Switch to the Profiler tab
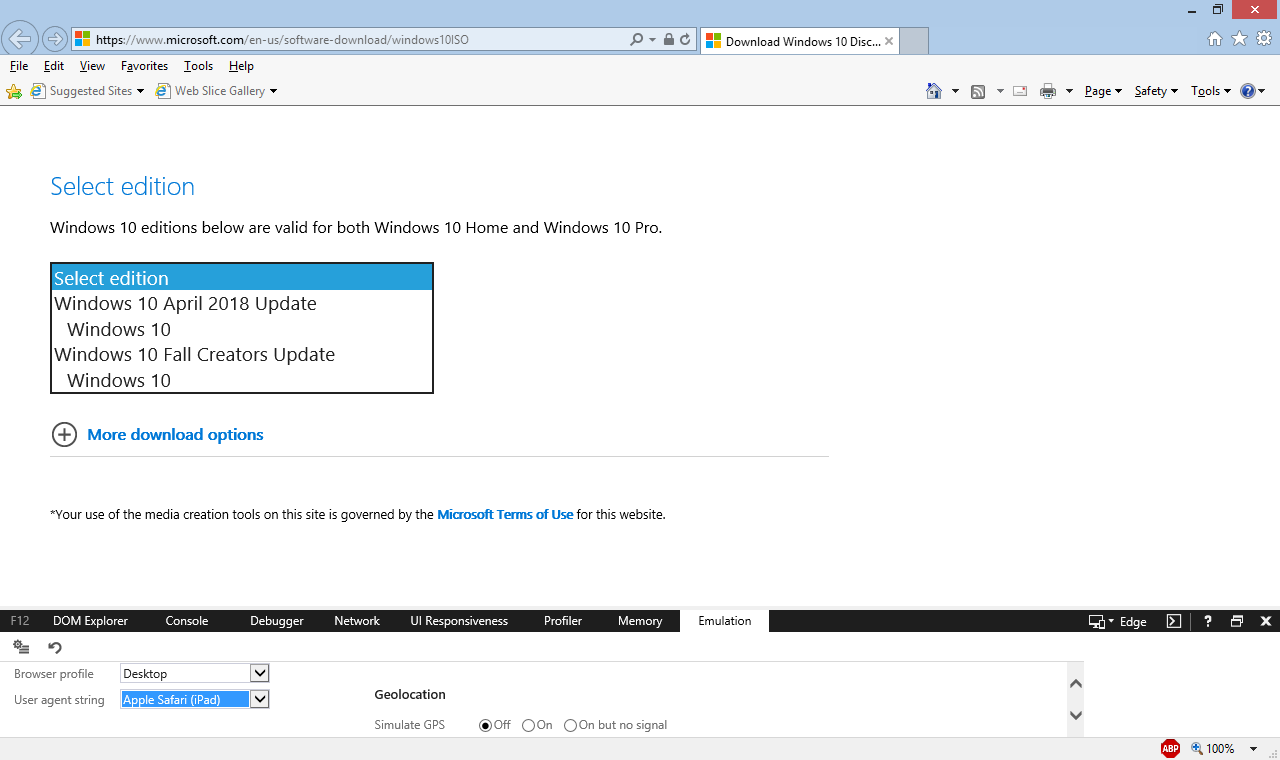The height and width of the screenshot is (760, 1280). 563,621
